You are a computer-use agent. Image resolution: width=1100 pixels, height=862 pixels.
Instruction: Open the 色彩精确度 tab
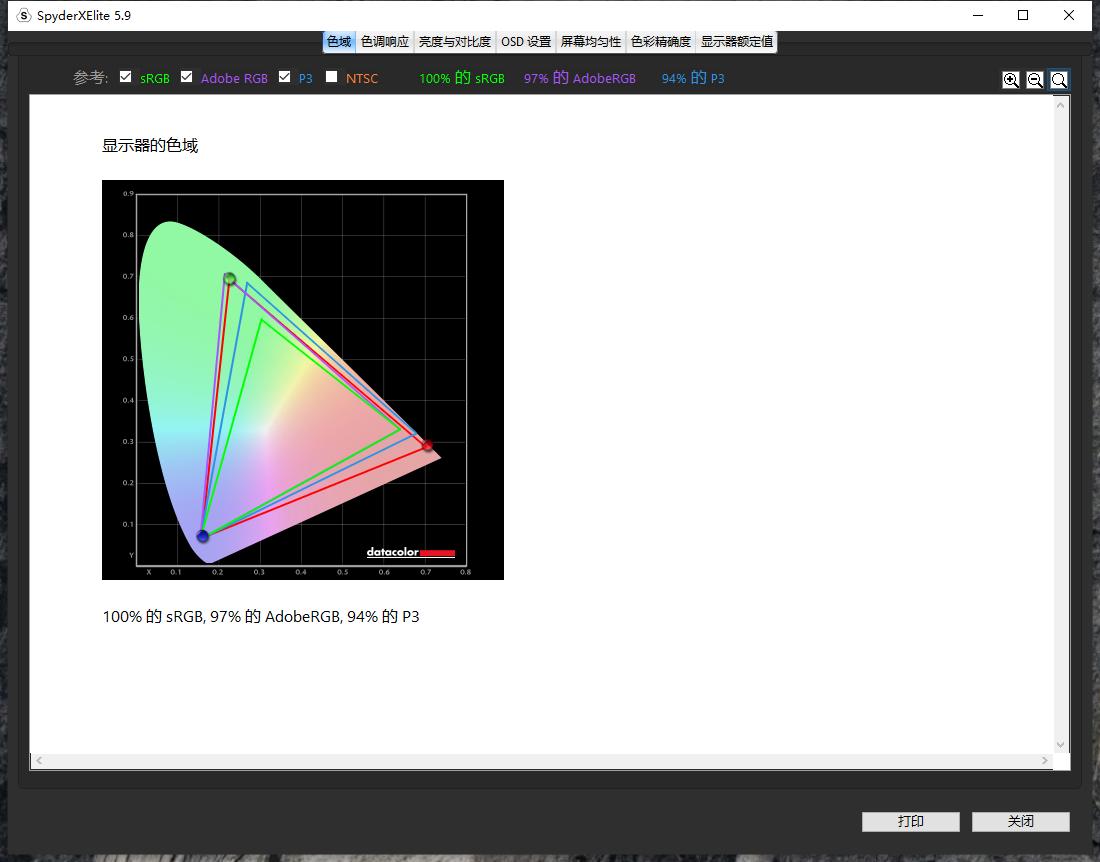coord(661,42)
